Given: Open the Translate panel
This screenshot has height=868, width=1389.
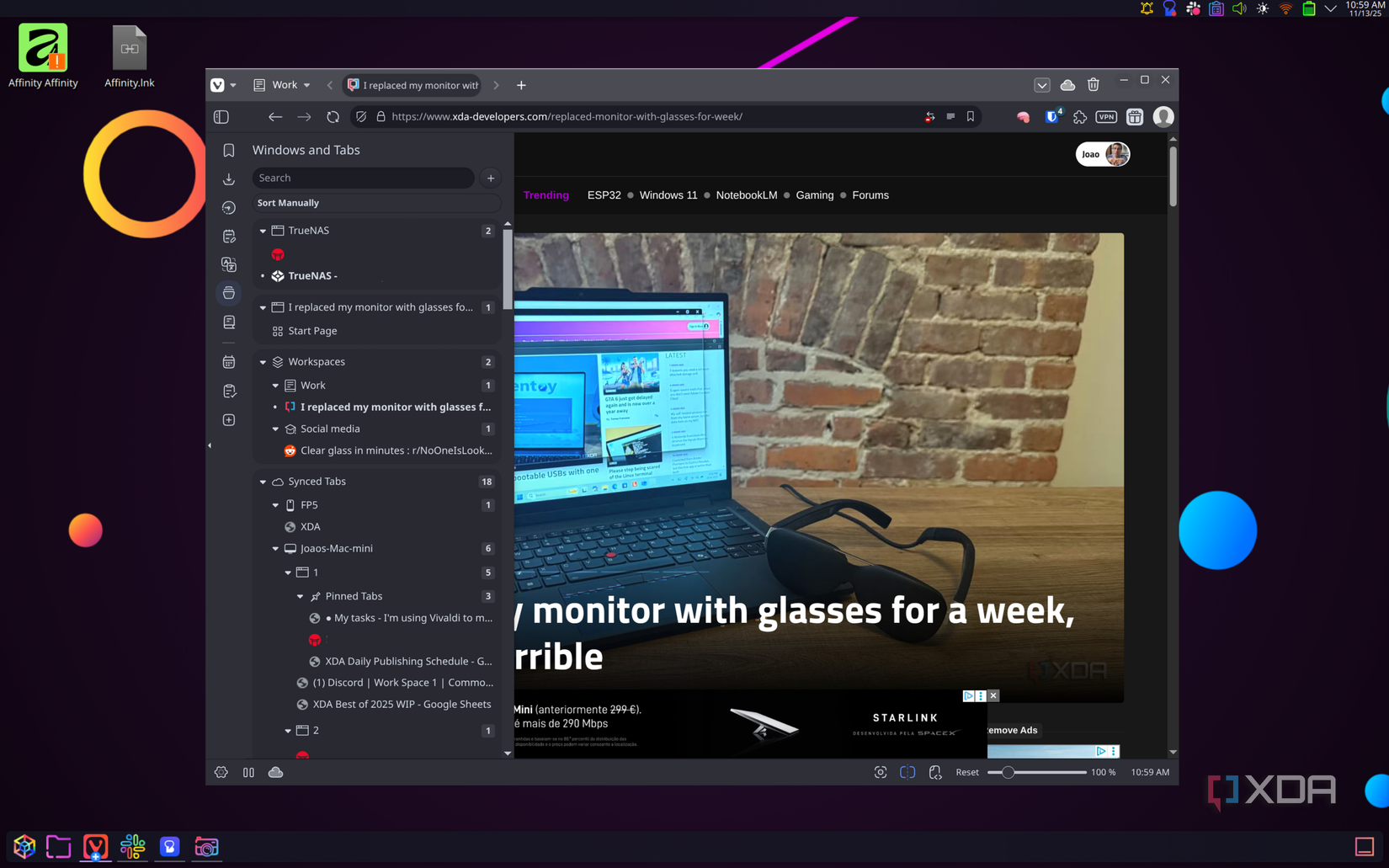Looking at the screenshot, I should point(229,265).
